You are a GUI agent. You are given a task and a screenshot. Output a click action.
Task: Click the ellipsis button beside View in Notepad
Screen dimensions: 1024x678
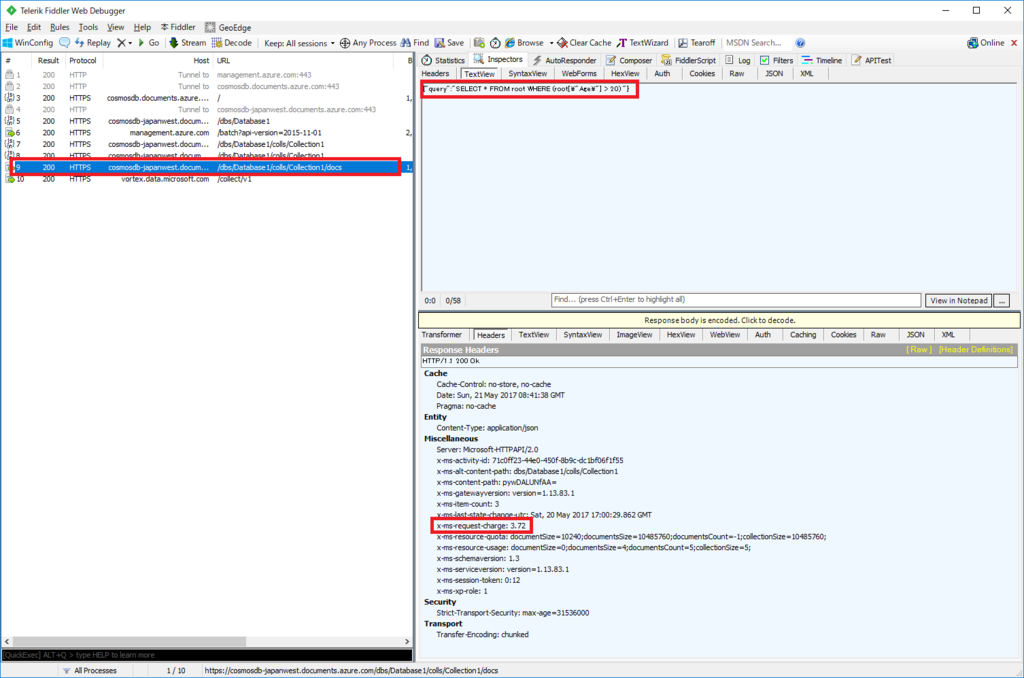coord(1002,300)
